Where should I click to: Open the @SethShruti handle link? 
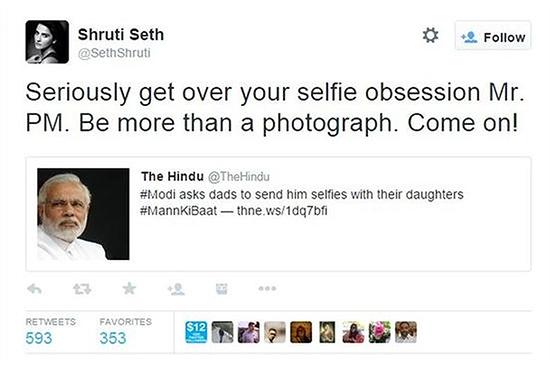pyautogui.click(x=114, y=53)
